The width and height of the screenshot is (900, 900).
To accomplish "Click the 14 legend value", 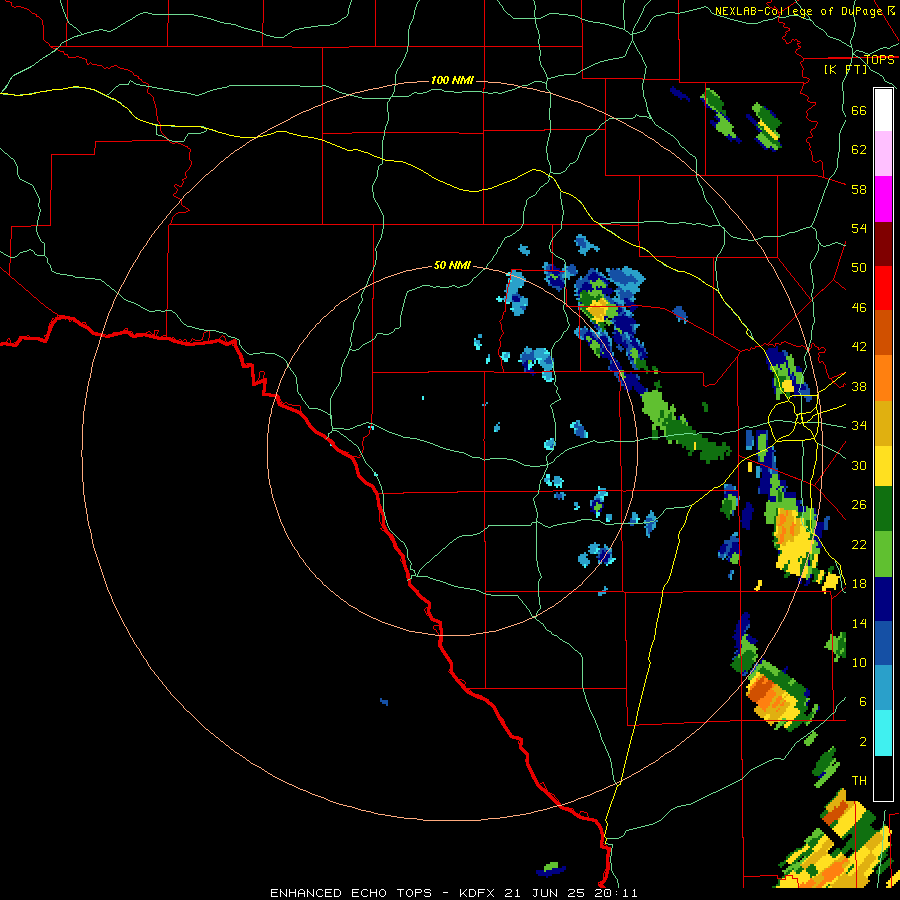I will (x=859, y=623).
